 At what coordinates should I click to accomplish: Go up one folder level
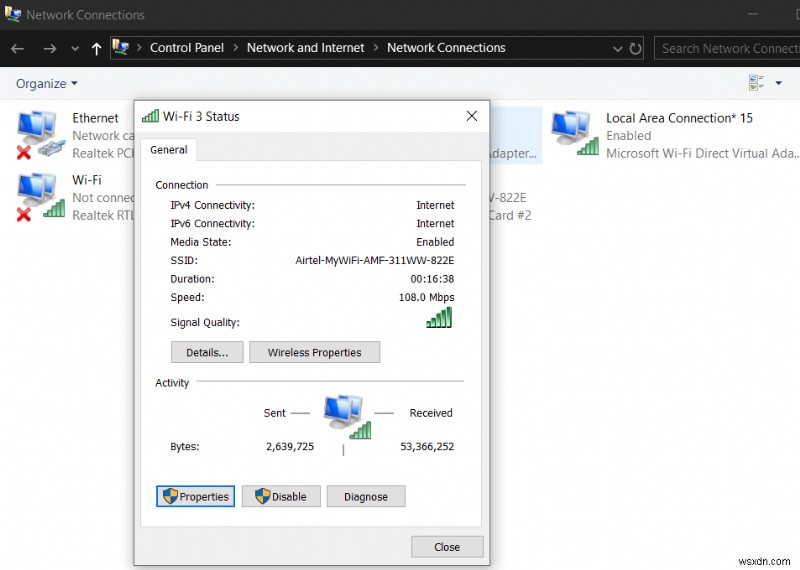(96, 48)
